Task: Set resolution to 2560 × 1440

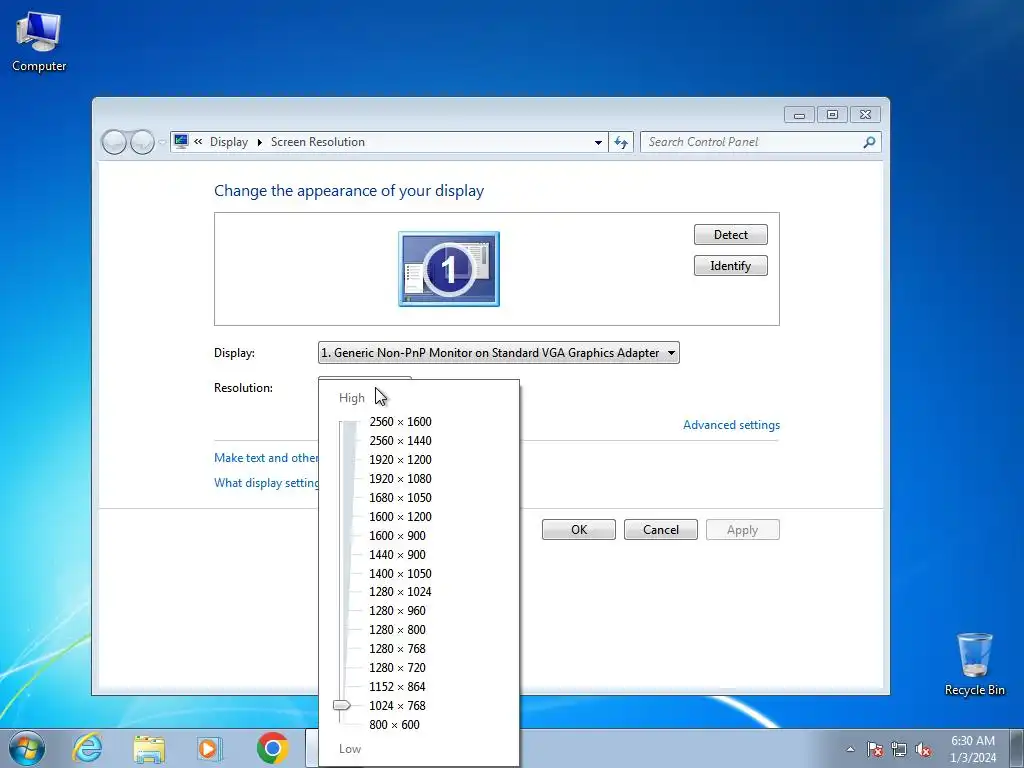Action: point(400,441)
